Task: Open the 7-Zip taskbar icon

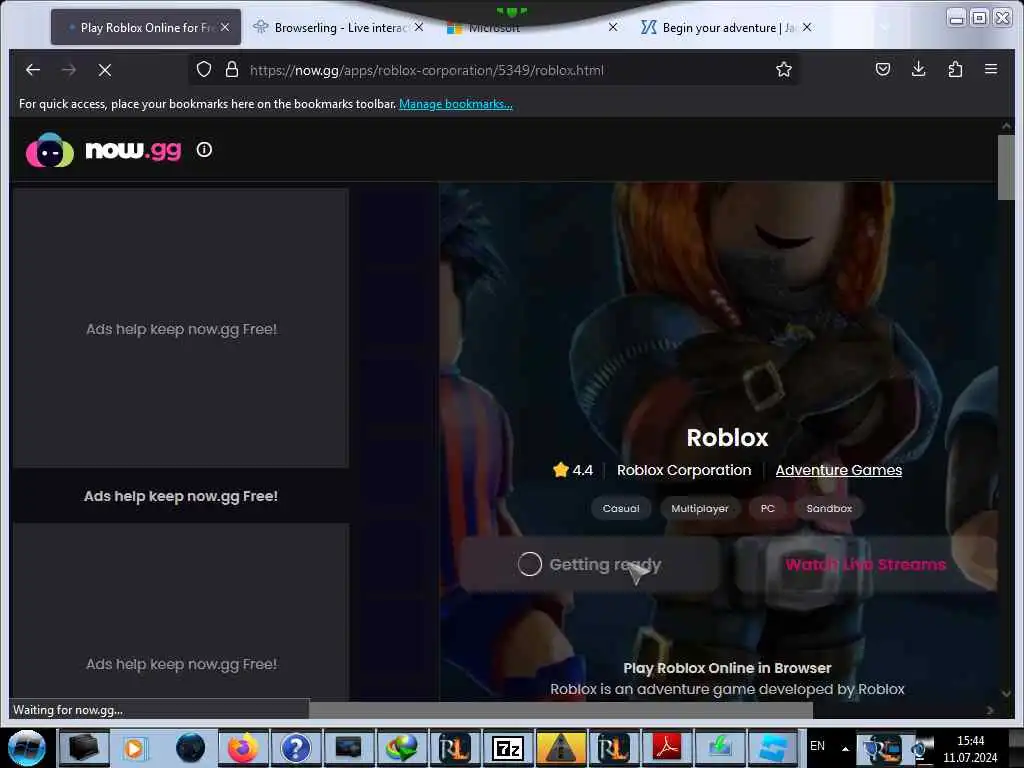Action: (x=507, y=748)
